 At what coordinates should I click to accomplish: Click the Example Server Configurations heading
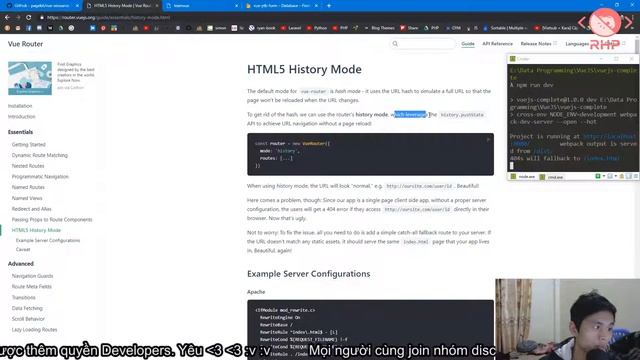309,274
